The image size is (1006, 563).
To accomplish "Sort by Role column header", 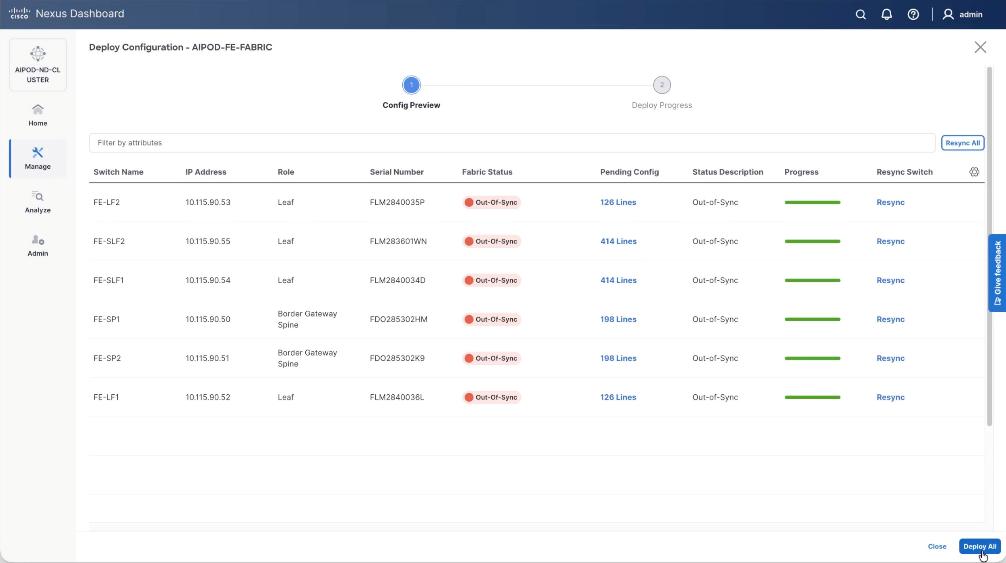I will [x=286, y=172].
